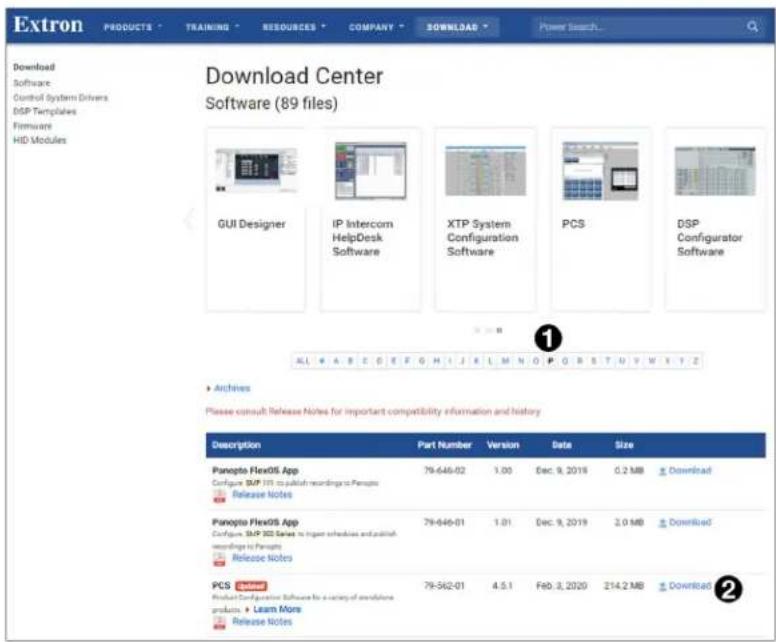Open Software in the sidebar
Screen dimensions: 776x642
32,83
